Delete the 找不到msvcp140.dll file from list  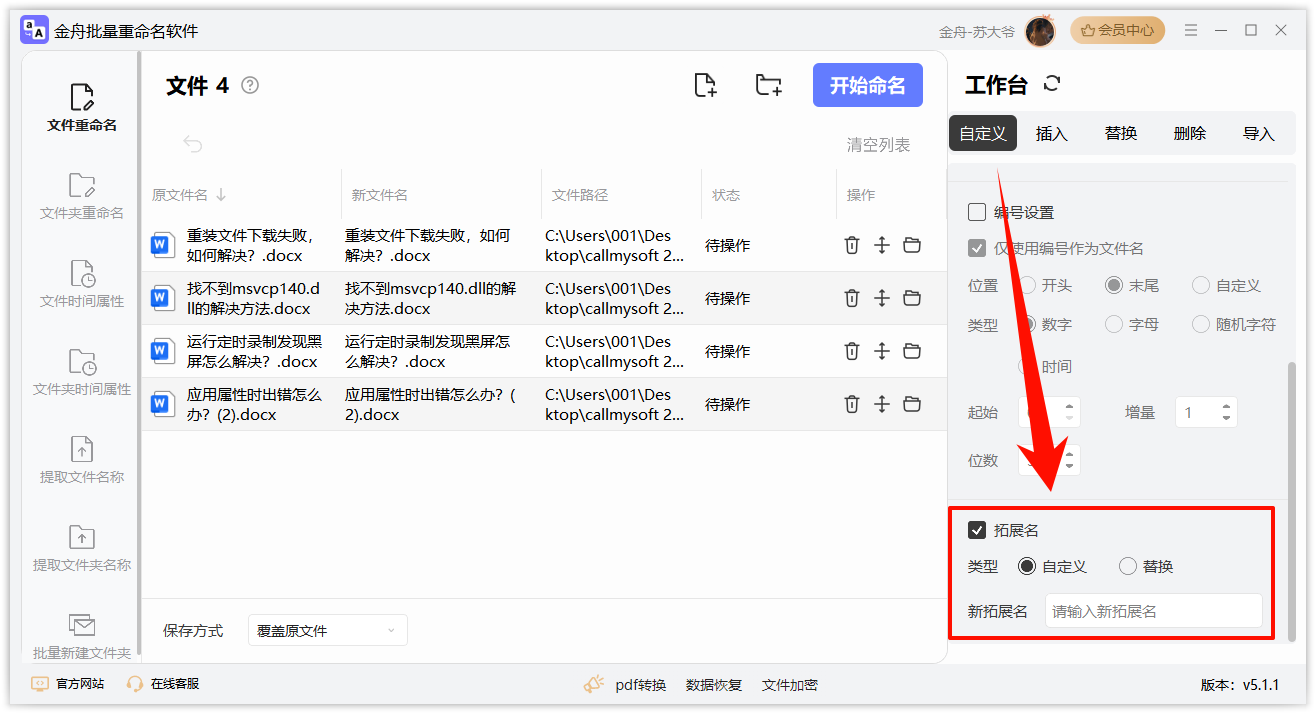(x=850, y=297)
